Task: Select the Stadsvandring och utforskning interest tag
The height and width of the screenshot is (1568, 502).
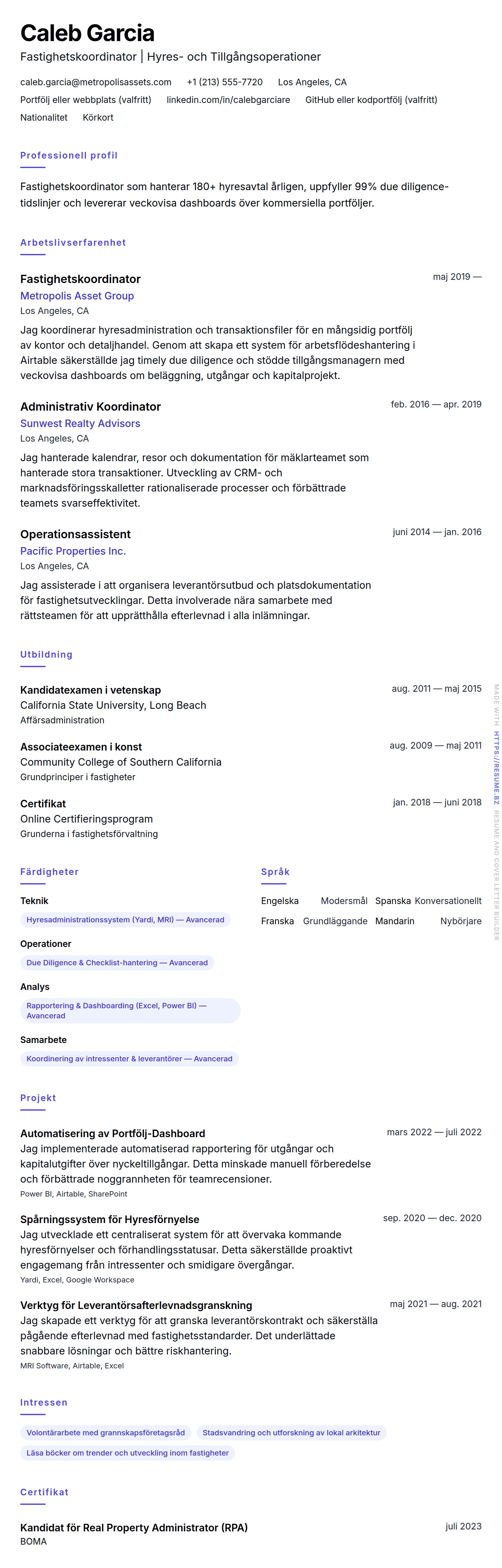Action: tap(291, 1432)
